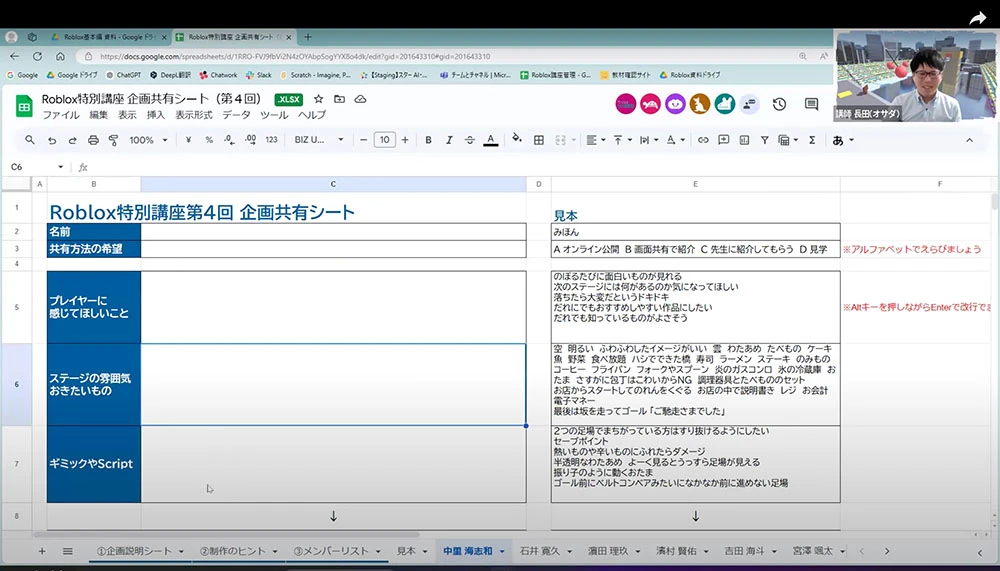Open text rotation dropdown
Screen dimensions: 1000x571
pos(675,140)
